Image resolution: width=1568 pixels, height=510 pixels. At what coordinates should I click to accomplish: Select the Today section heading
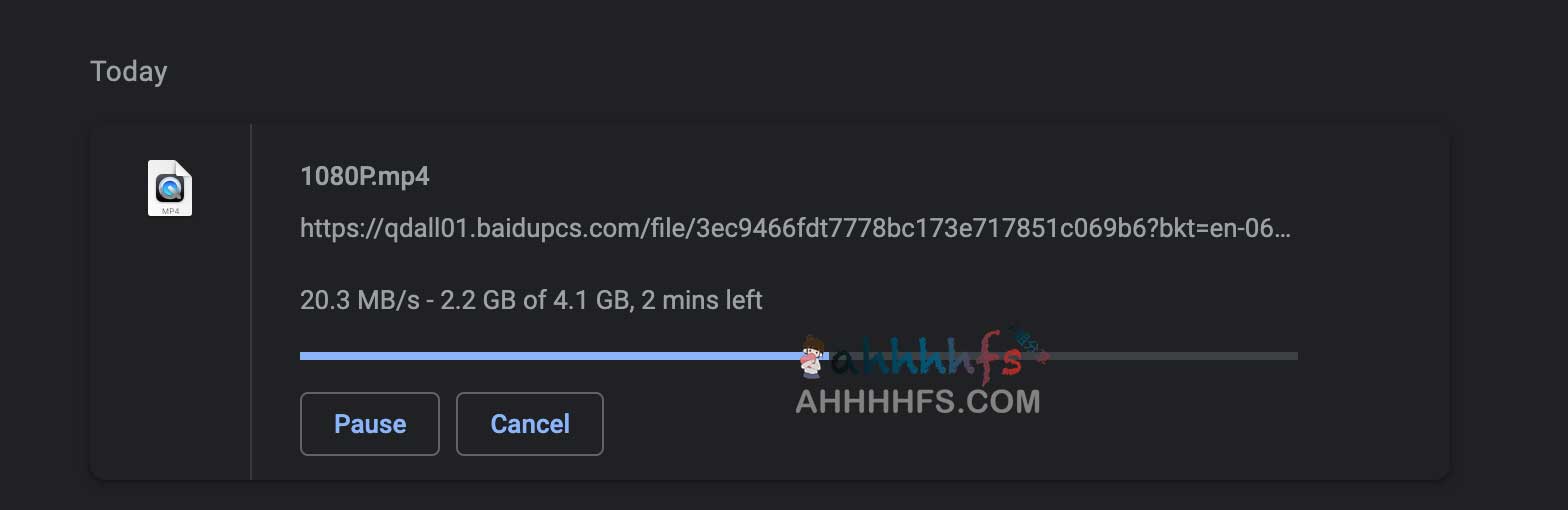click(129, 72)
